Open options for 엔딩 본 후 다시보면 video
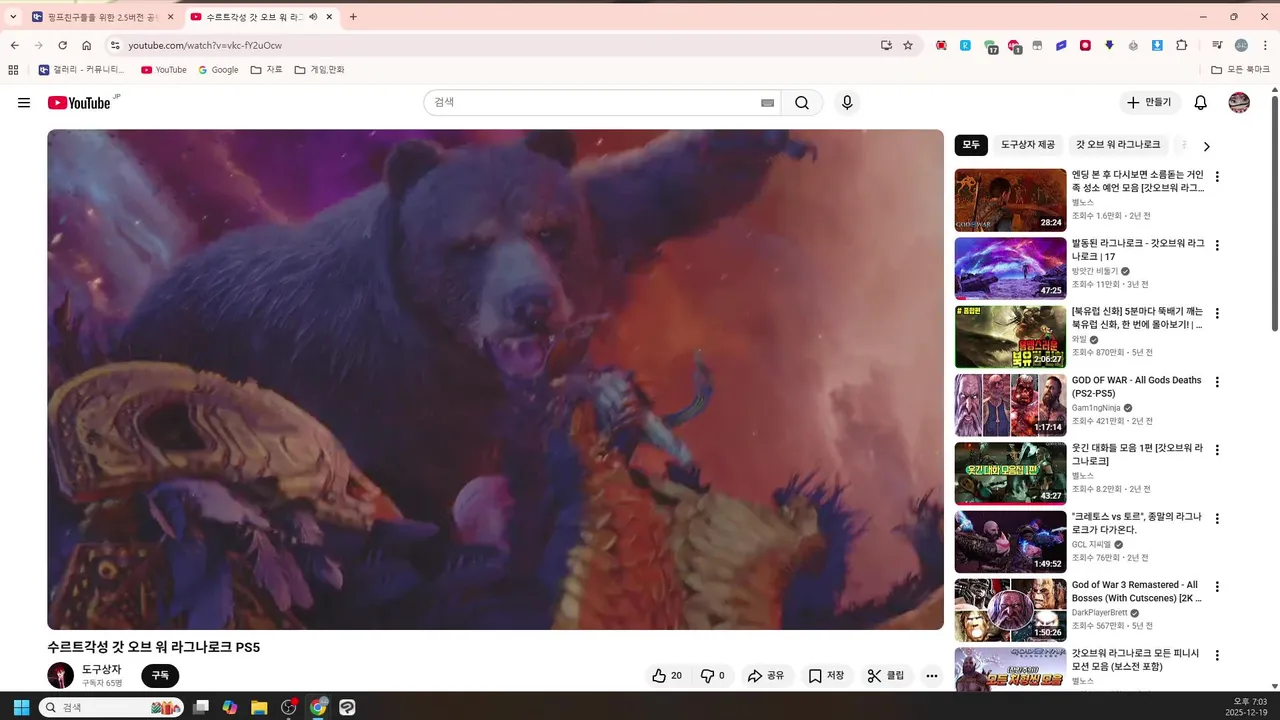Screen dimensions: 1280x720 (x=1217, y=177)
